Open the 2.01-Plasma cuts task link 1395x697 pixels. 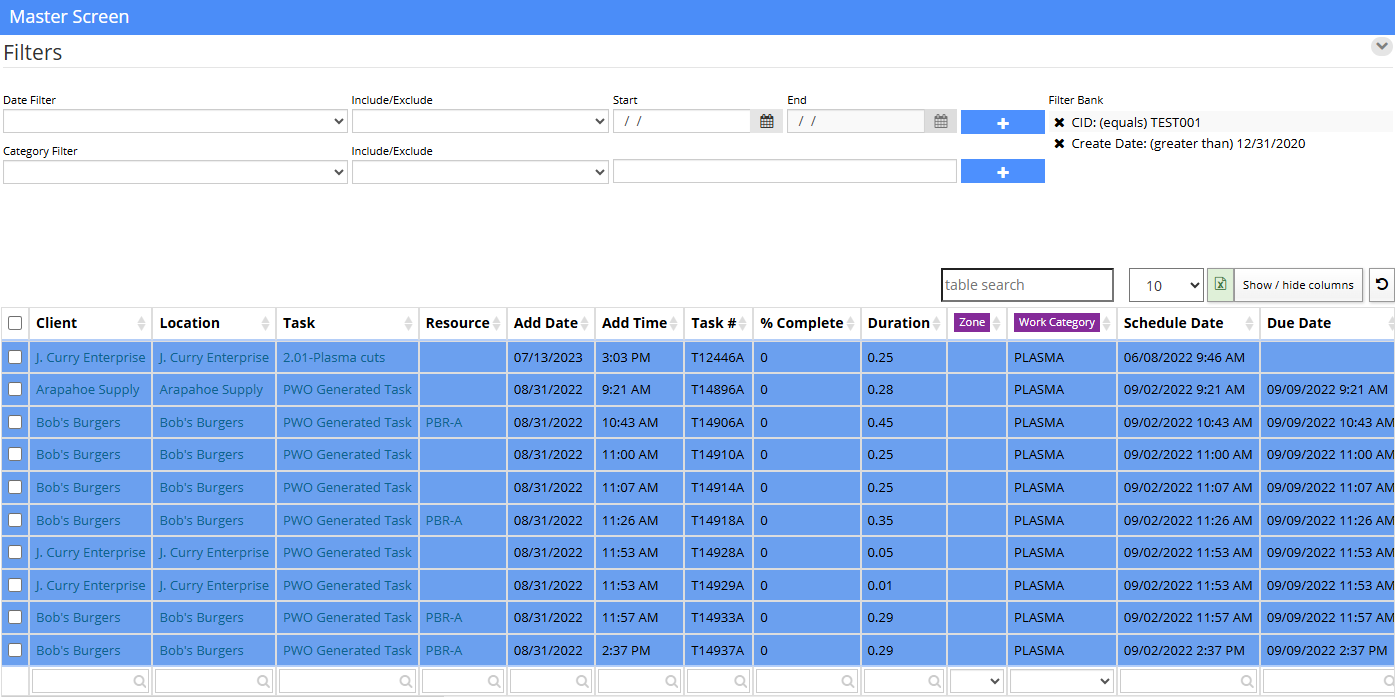point(334,357)
